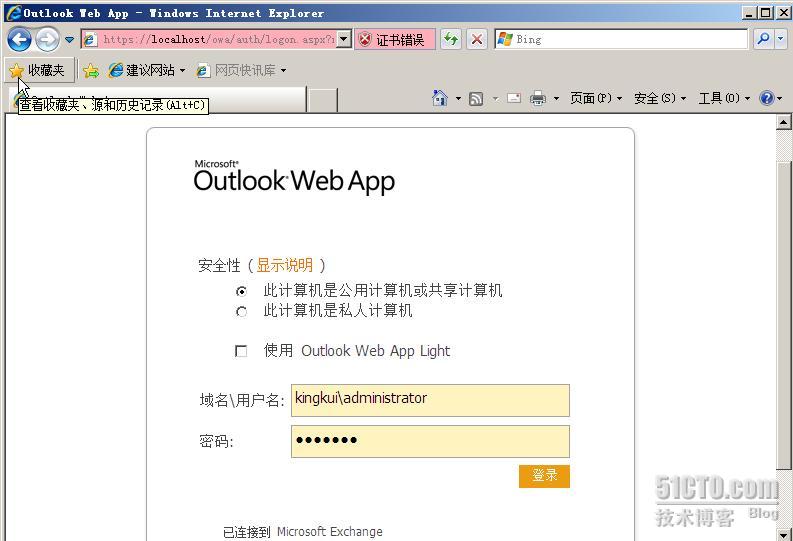Expand the Home icon dropdown arrow
This screenshot has width=793, height=541.
tap(458, 98)
